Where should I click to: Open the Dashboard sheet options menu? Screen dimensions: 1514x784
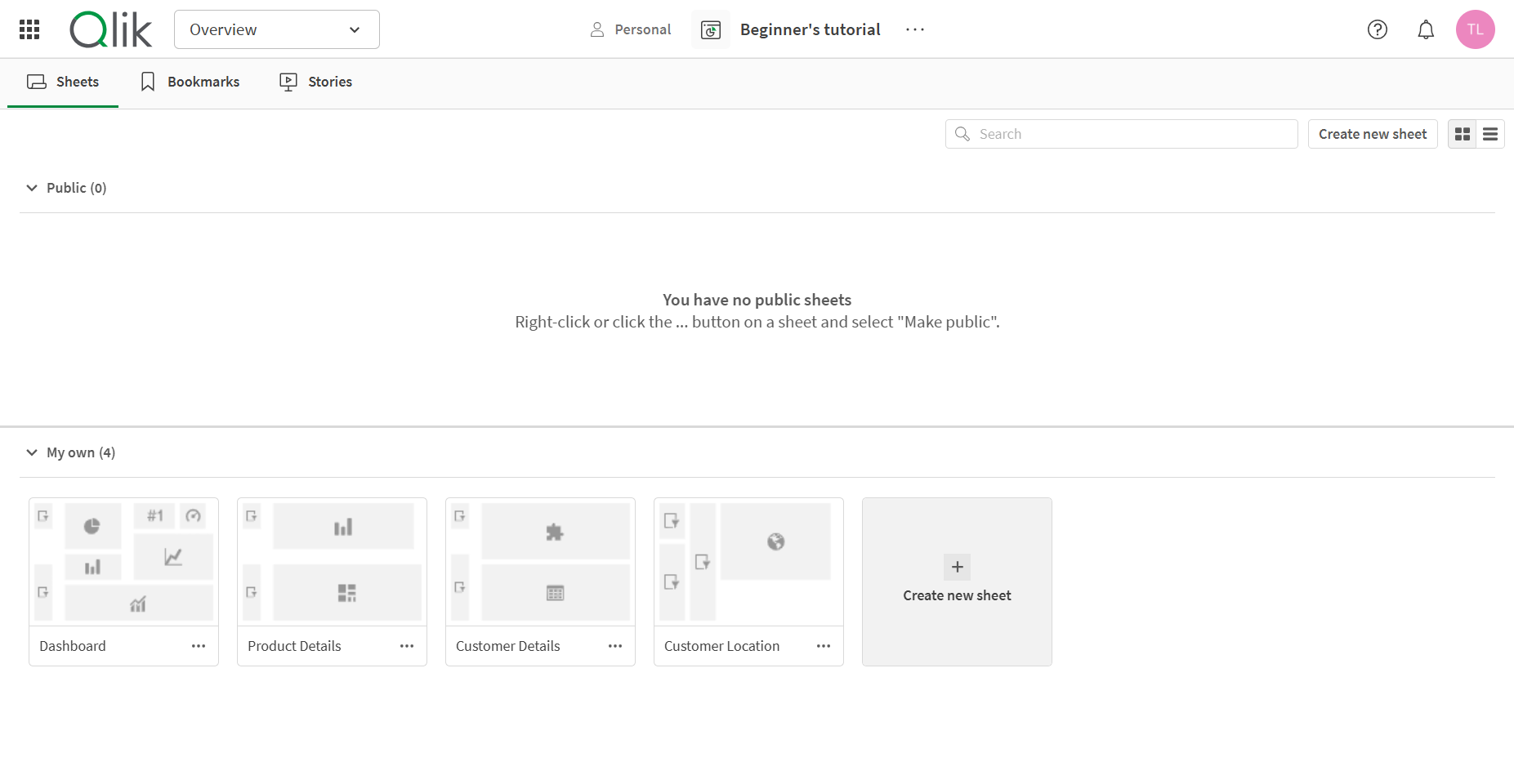coord(199,646)
